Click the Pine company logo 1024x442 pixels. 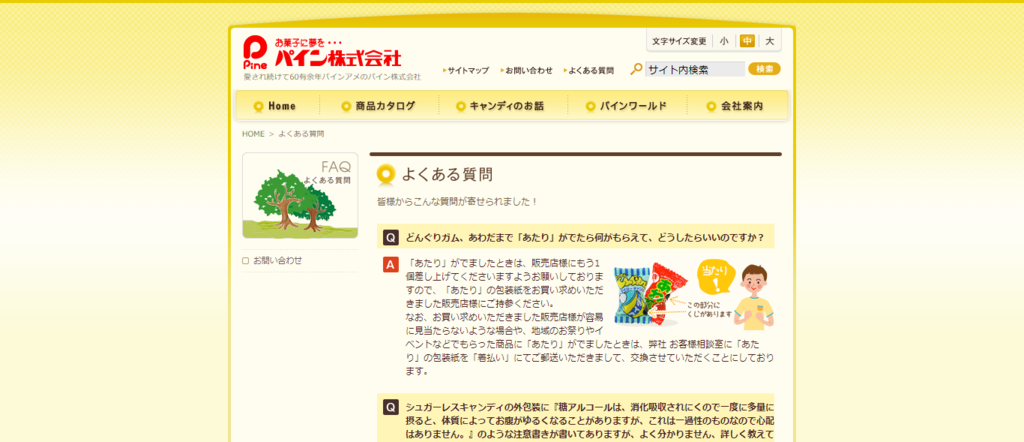pos(322,53)
